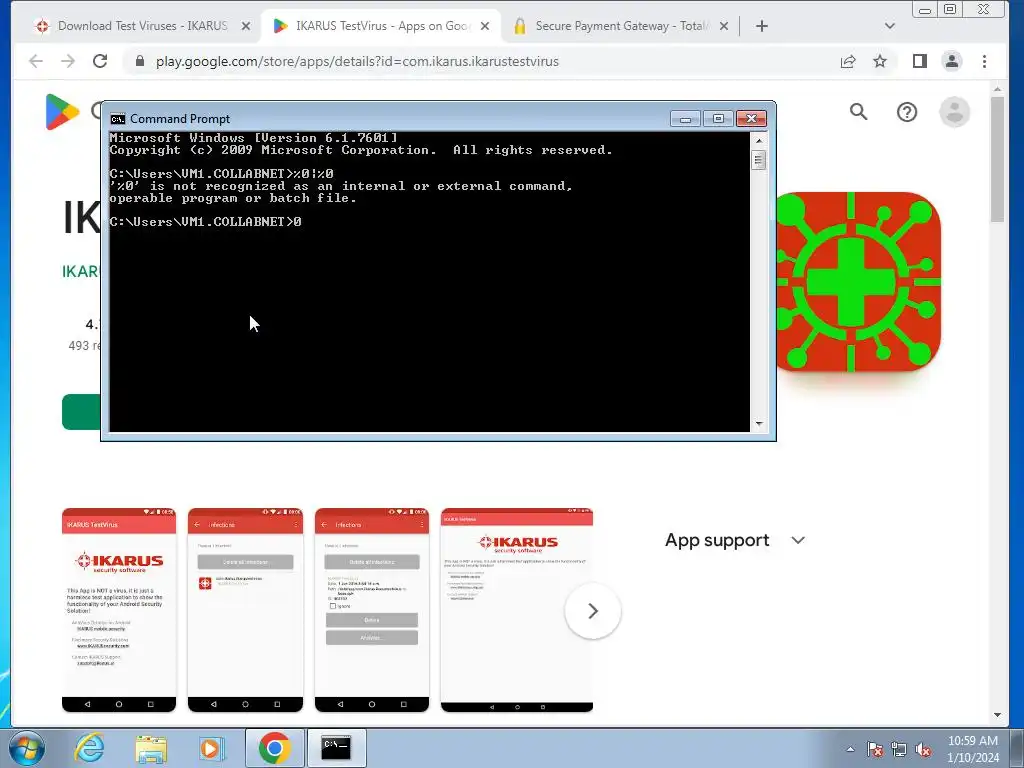Close the Command Prompt window

pos(752,119)
